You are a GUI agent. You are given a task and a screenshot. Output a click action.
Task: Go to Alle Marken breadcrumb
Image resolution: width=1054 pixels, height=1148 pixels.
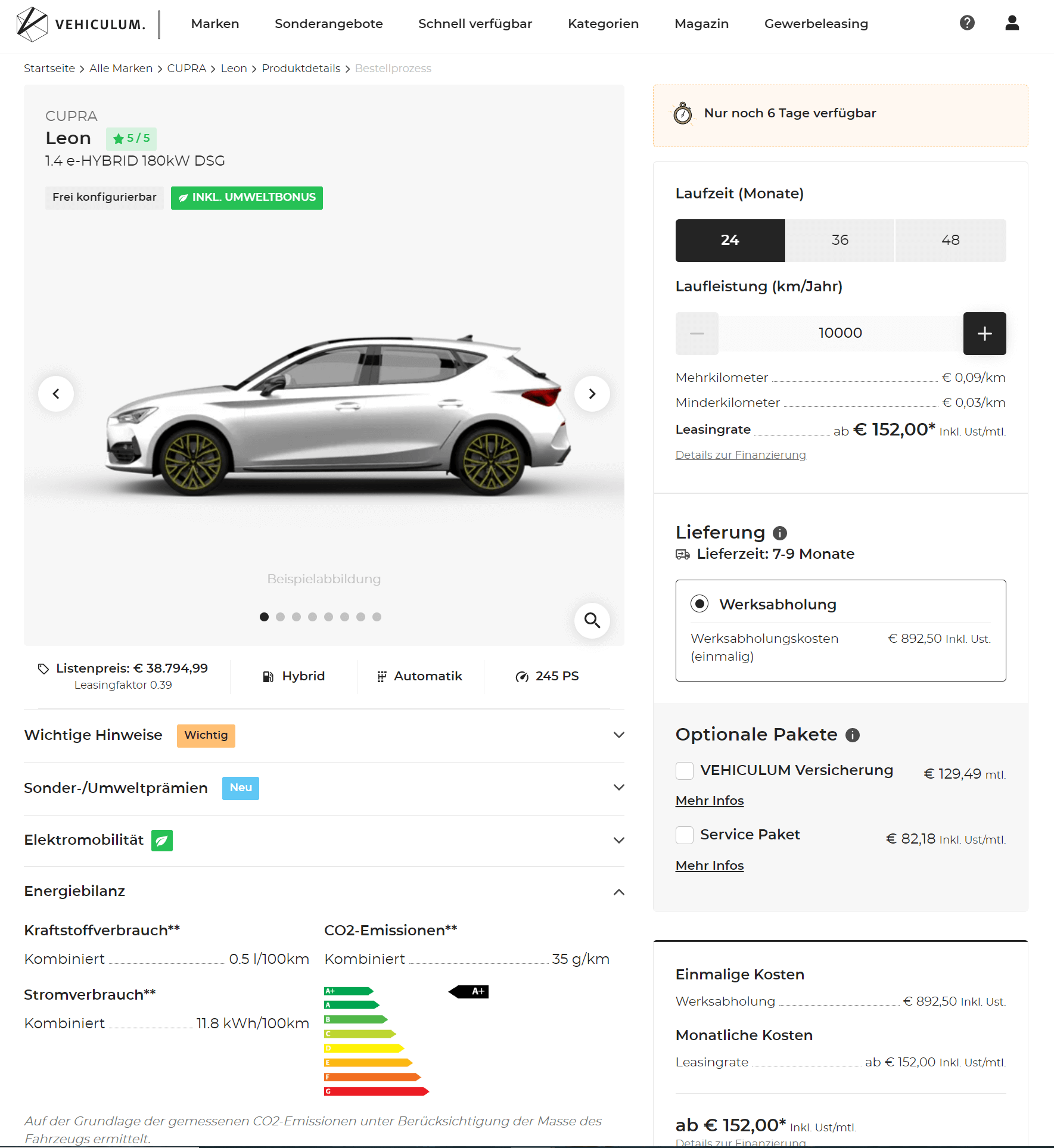coord(121,69)
